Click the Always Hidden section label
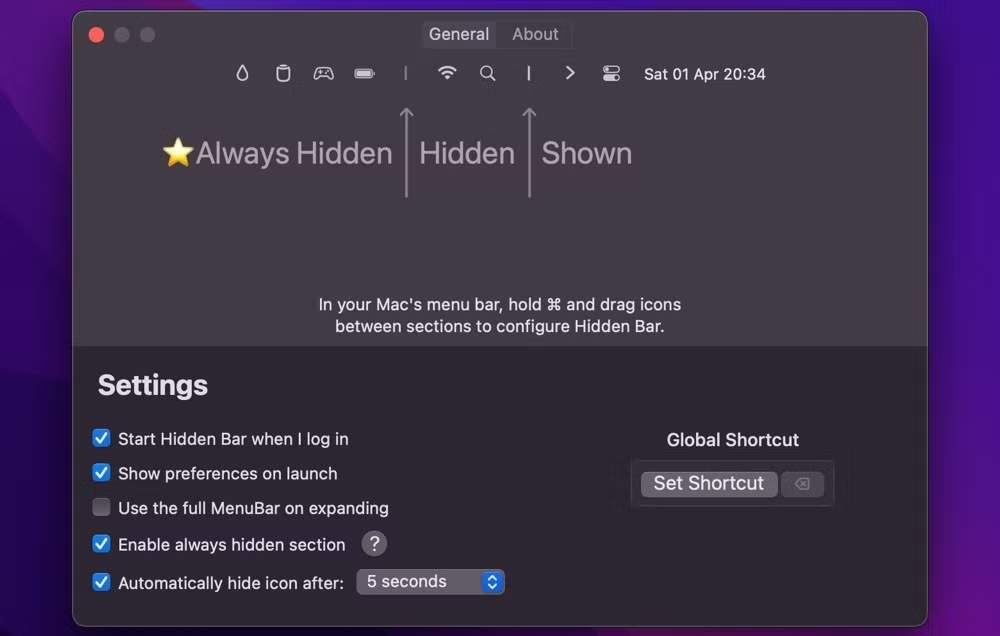Image resolution: width=1000 pixels, height=636 pixels. click(x=294, y=153)
